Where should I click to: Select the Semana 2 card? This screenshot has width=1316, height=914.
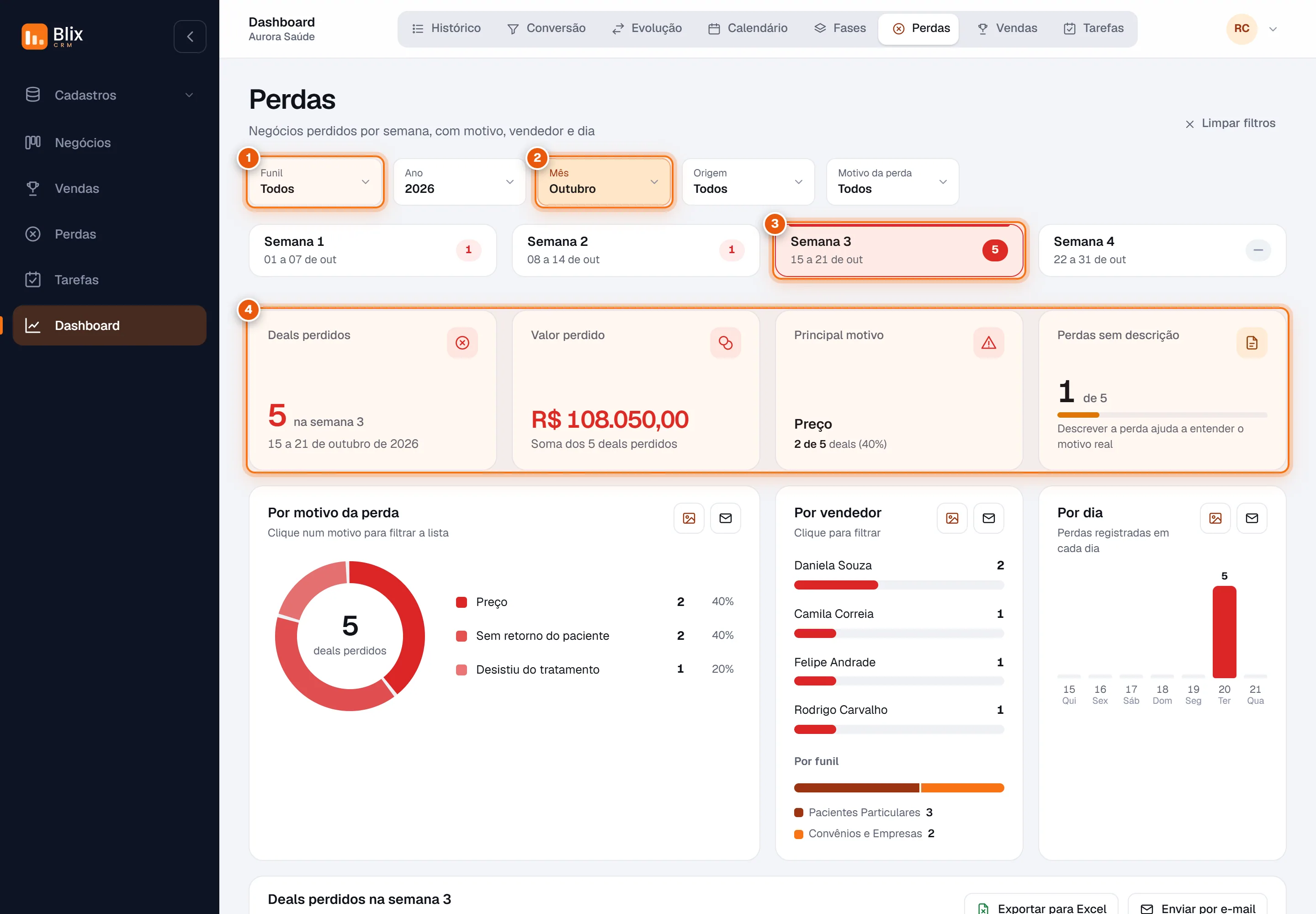click(636, 250)
